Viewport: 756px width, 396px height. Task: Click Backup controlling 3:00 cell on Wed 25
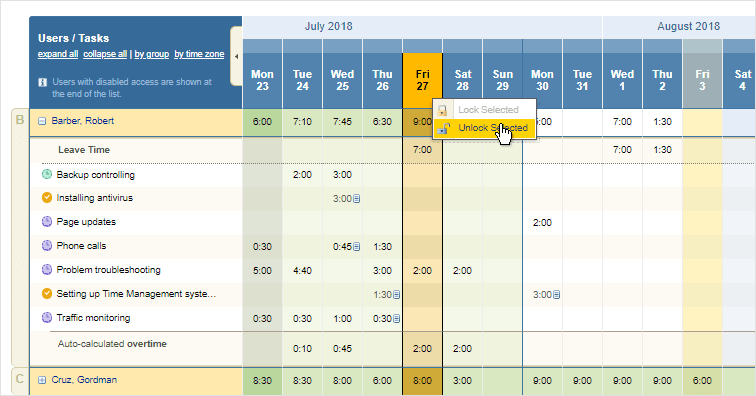342,175
